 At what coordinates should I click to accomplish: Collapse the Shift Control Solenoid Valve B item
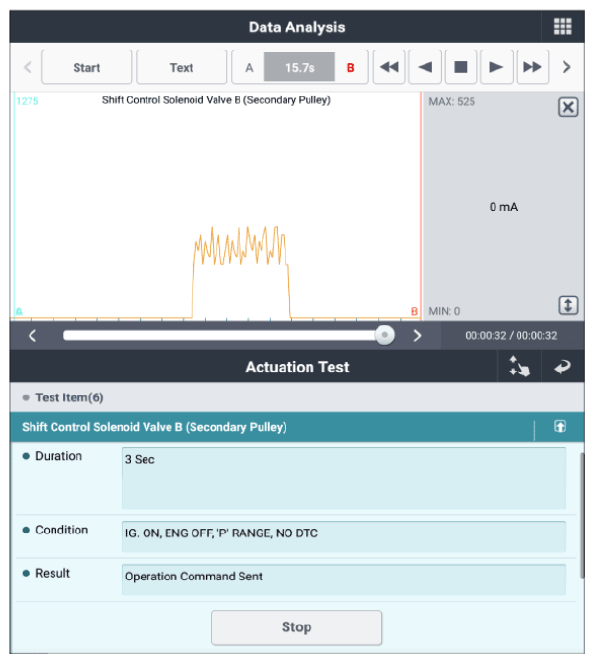tap(560, 426)
